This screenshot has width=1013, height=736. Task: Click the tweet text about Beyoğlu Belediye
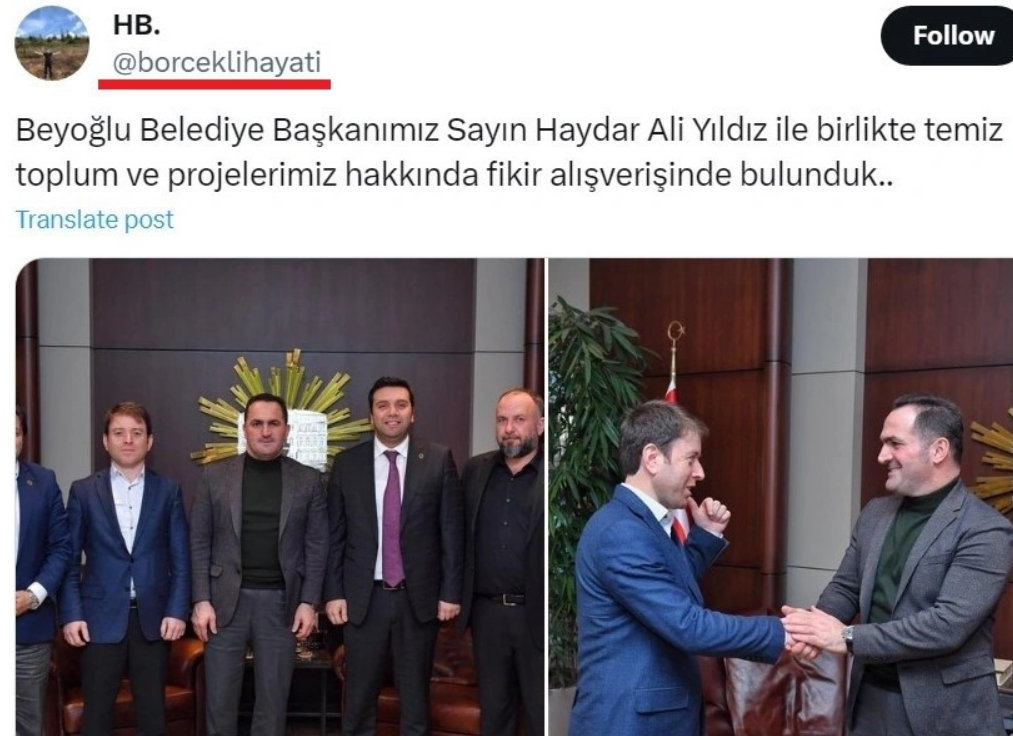coord(509,152)
